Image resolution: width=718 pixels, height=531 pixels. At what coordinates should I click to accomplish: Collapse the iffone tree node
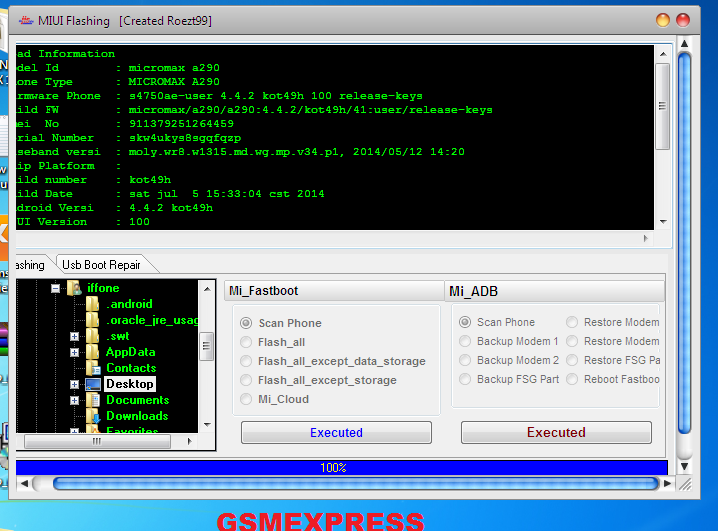click(55, 288)
